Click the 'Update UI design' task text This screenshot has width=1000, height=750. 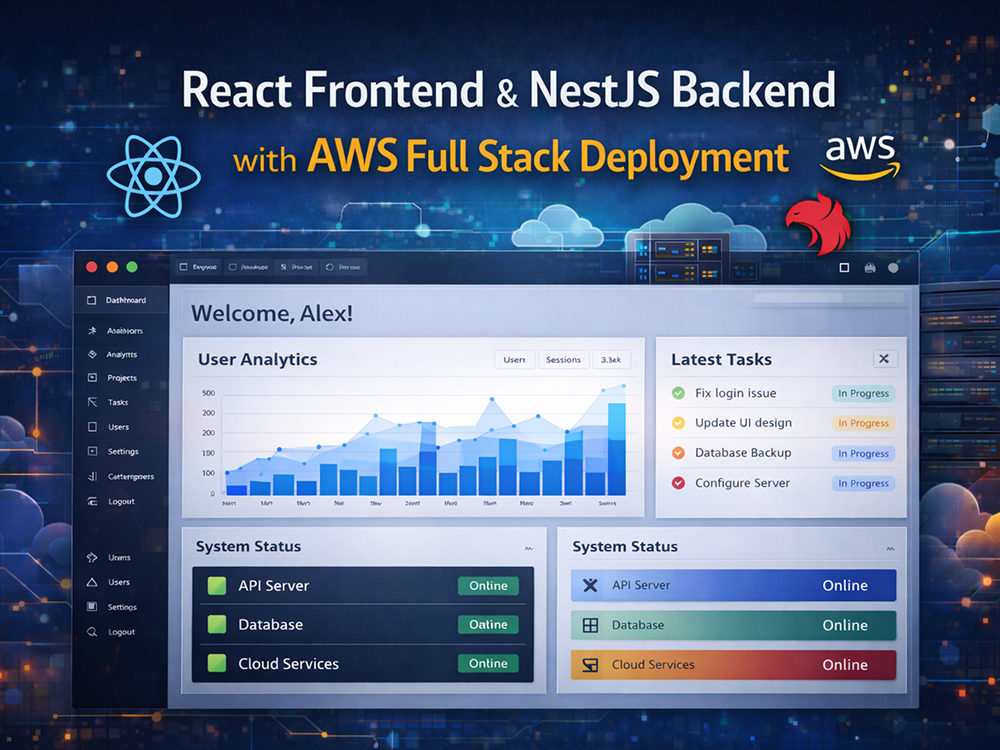click(x=744, y=423)
